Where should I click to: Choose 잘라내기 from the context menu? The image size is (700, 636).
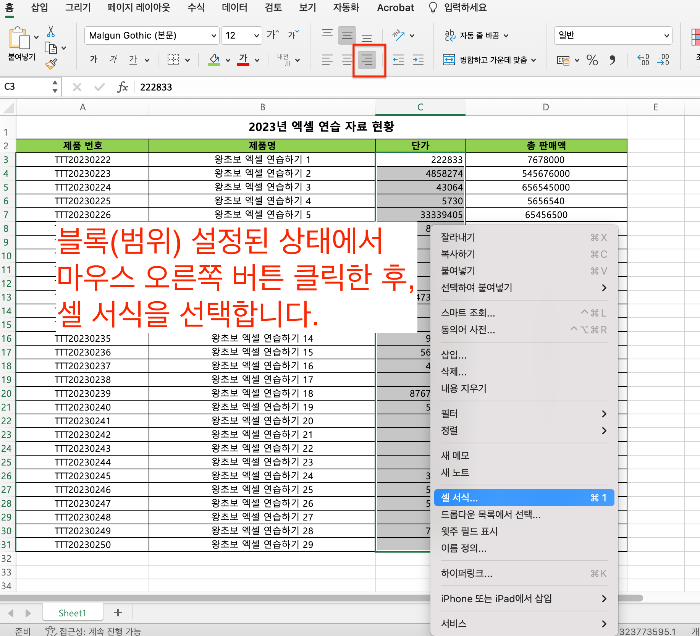click(524, 237)
